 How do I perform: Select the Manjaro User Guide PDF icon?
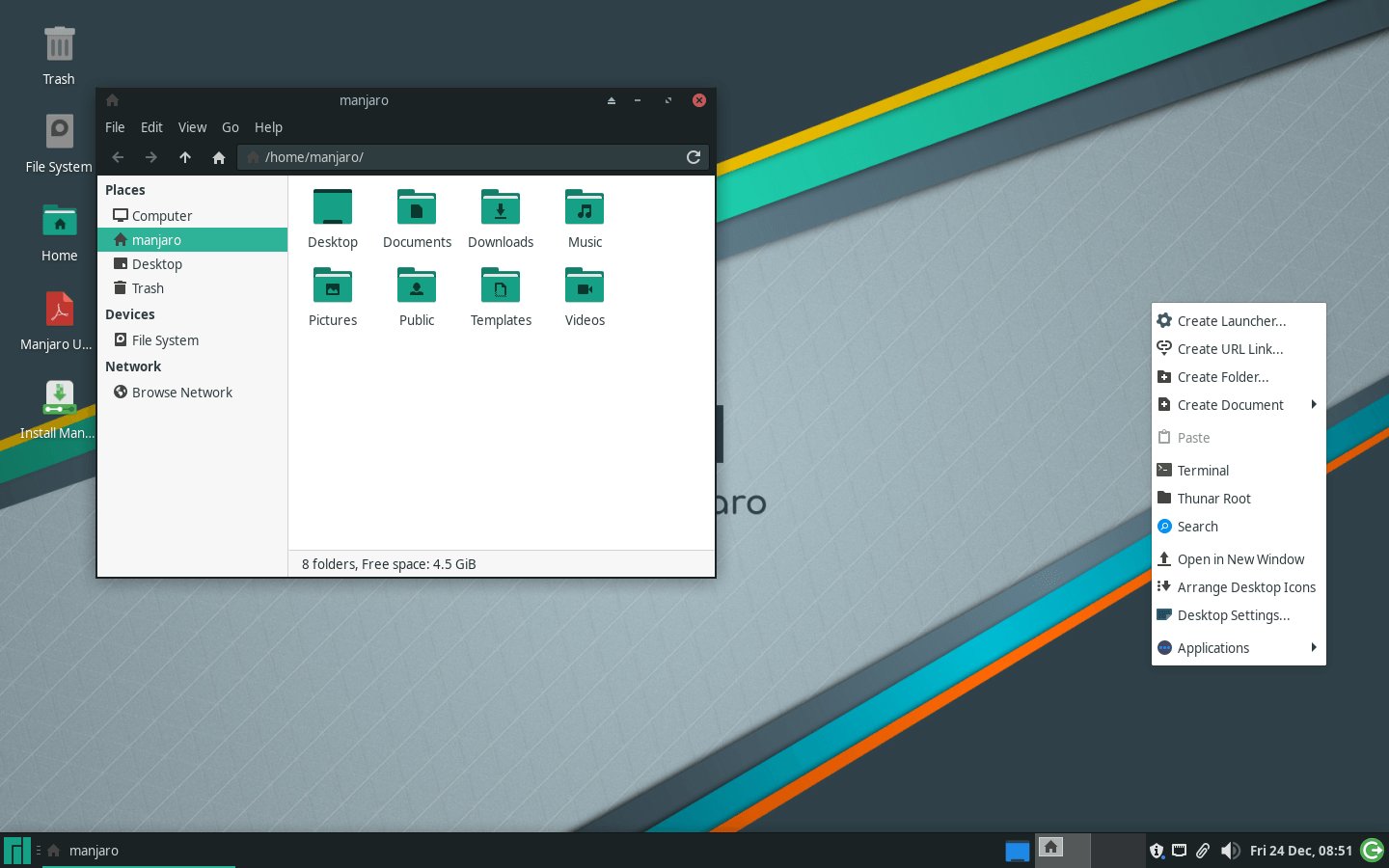point(59,320)
